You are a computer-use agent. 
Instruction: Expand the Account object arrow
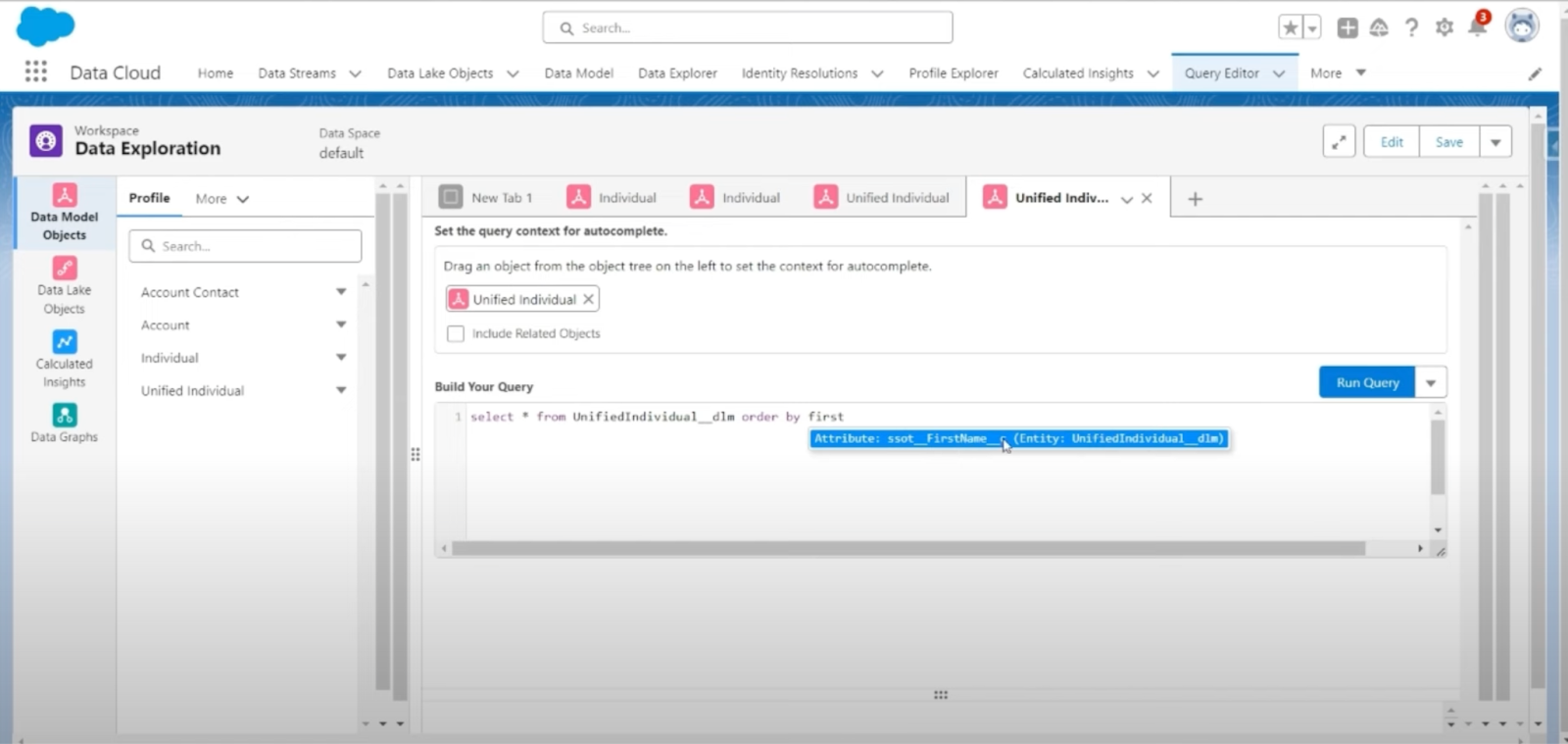point(341,324)
